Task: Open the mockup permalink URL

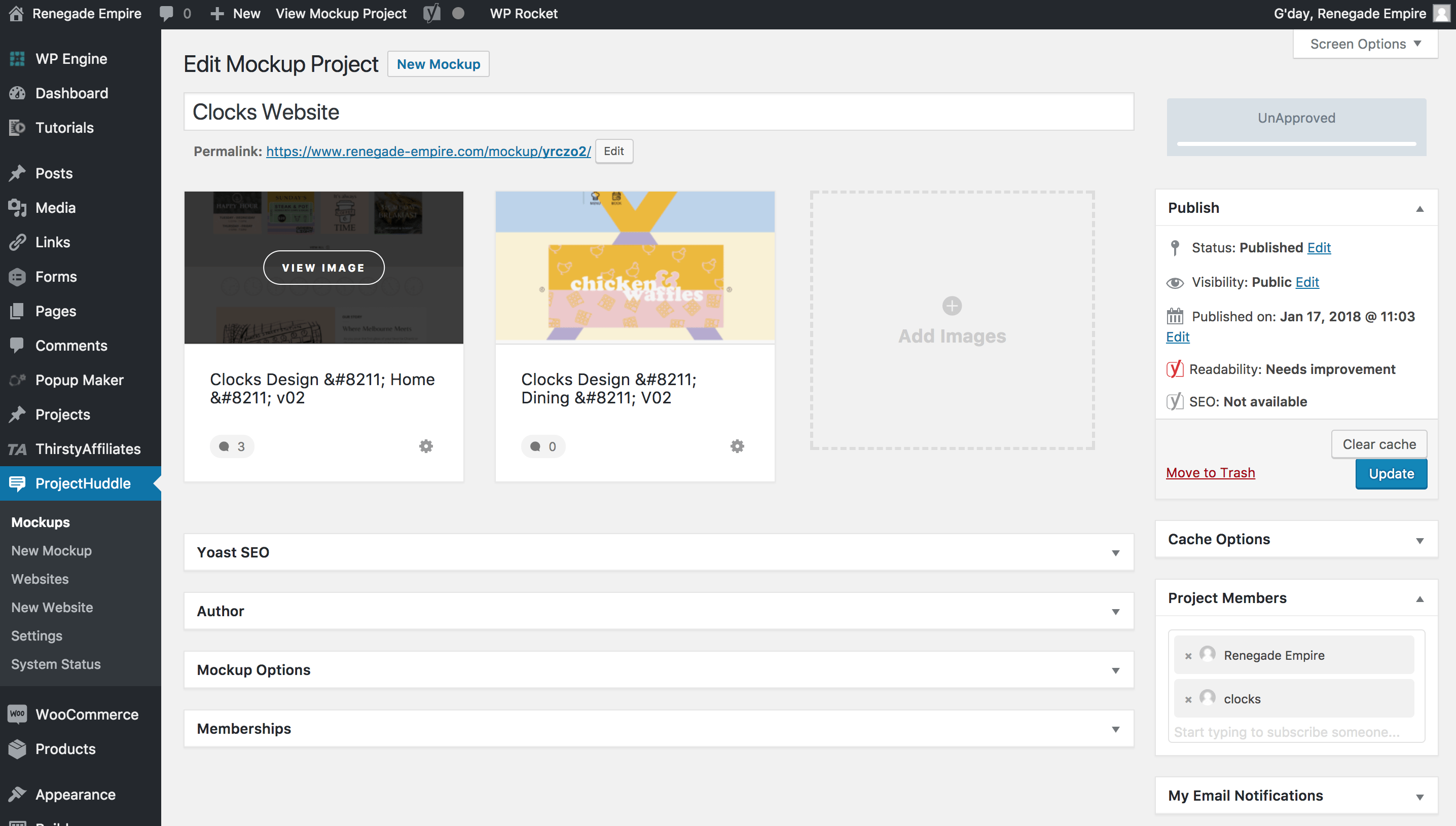Action: 428,152
